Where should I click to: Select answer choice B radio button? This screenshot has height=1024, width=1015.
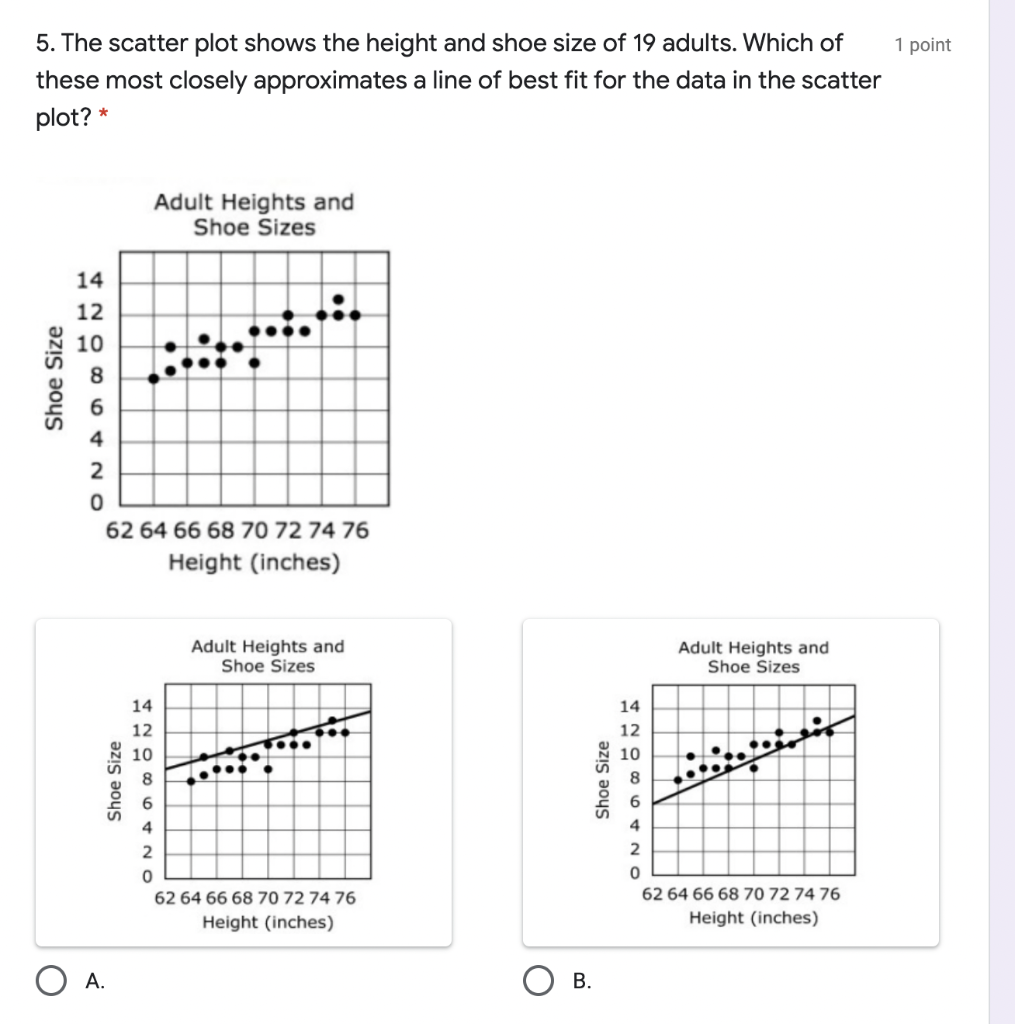click(x=538, y=980)
